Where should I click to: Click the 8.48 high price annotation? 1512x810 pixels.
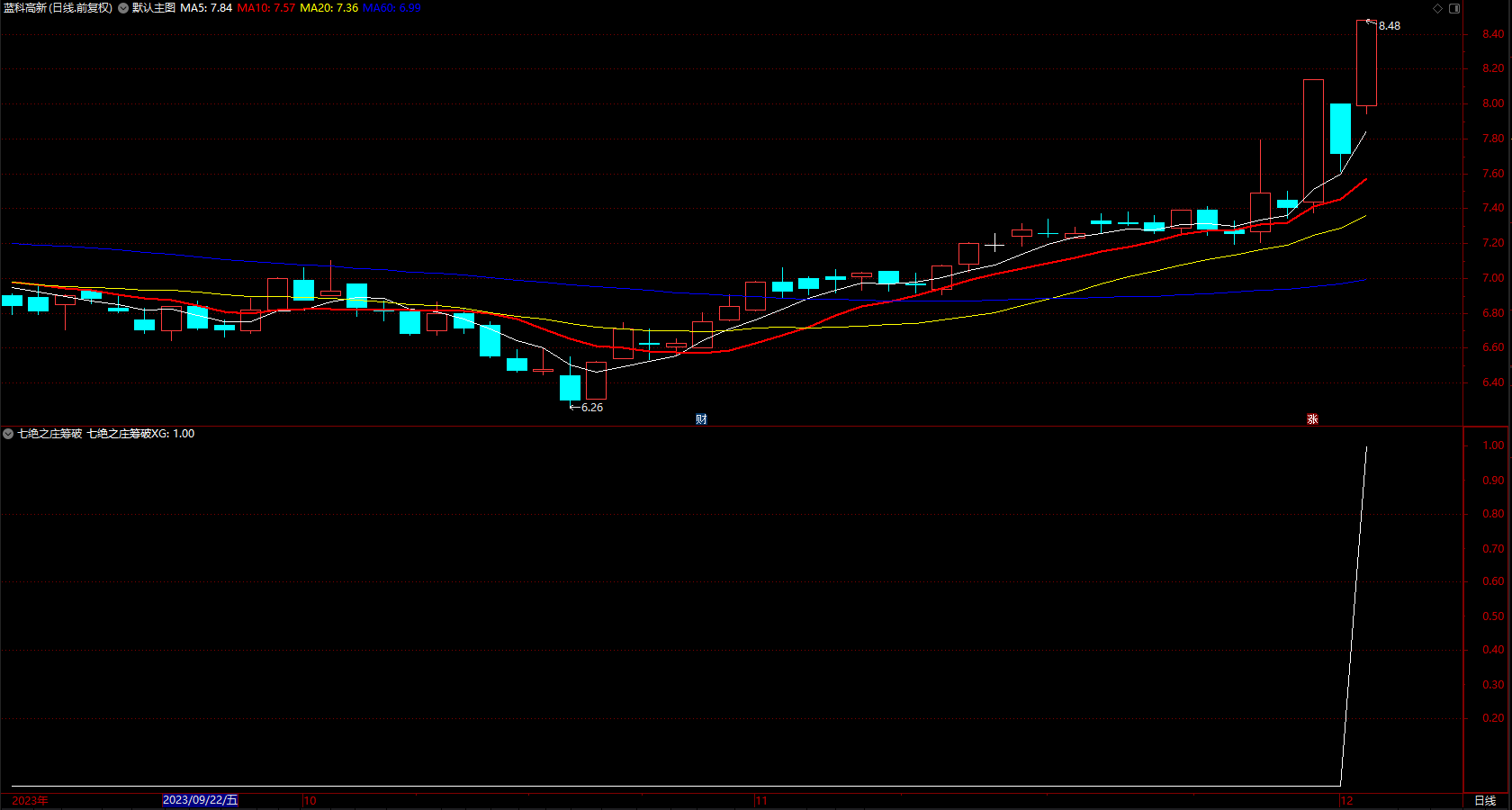1390,26
